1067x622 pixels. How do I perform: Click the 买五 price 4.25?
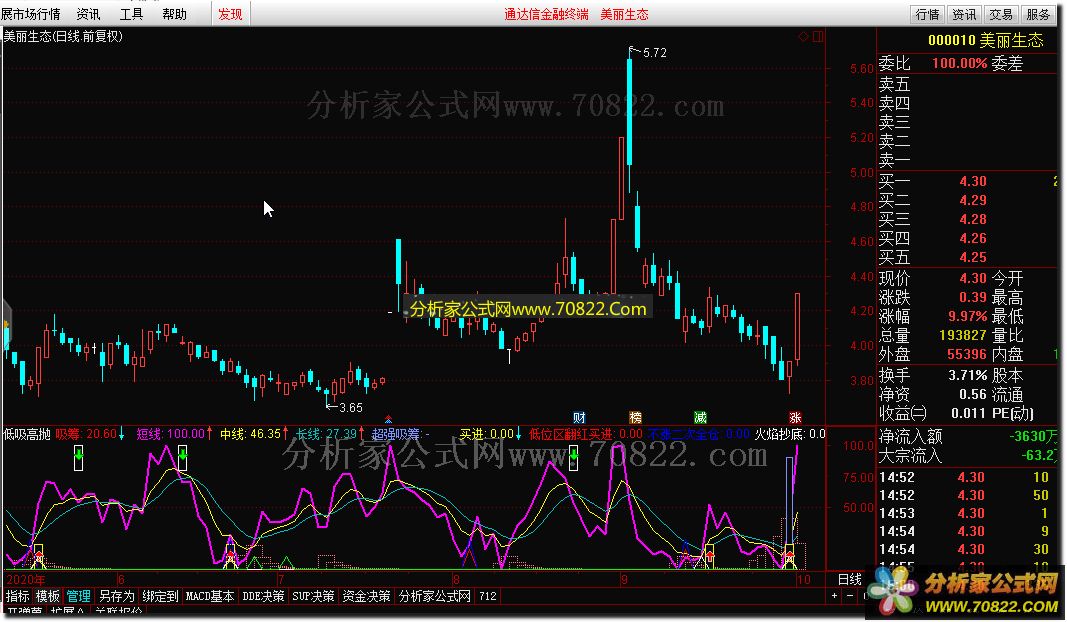(972, 258)
